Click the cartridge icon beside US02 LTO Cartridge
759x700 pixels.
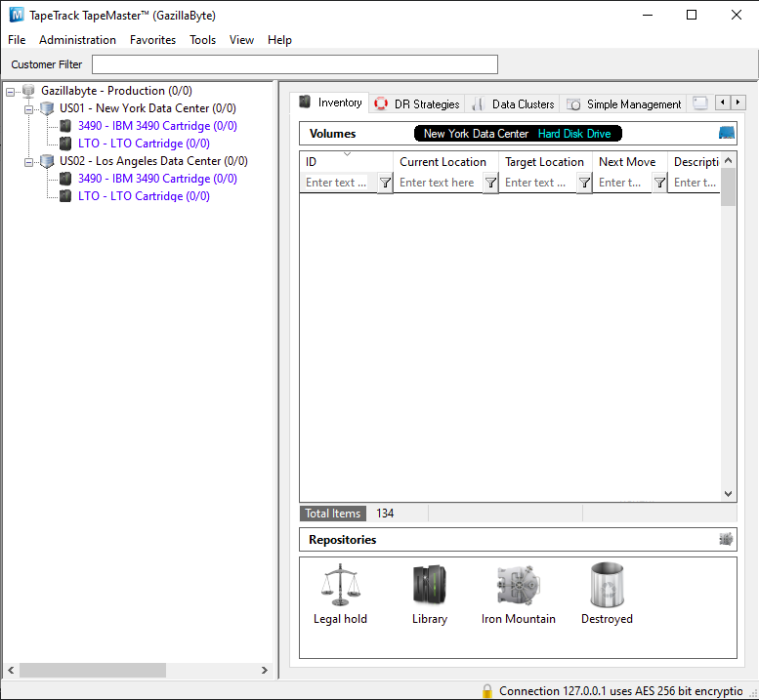[65, 196]
